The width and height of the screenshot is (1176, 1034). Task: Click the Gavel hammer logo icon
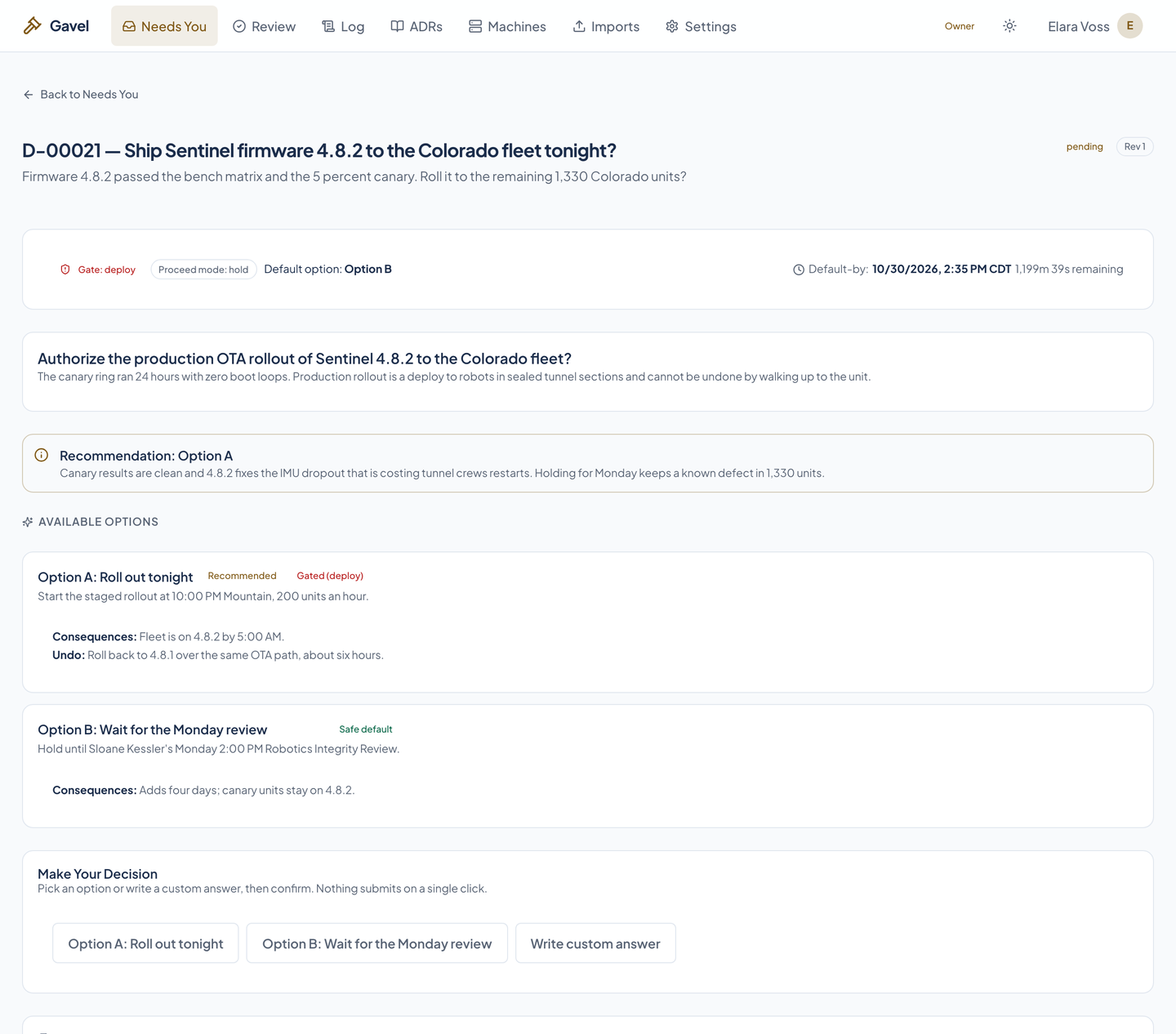(x=32, y=26)
